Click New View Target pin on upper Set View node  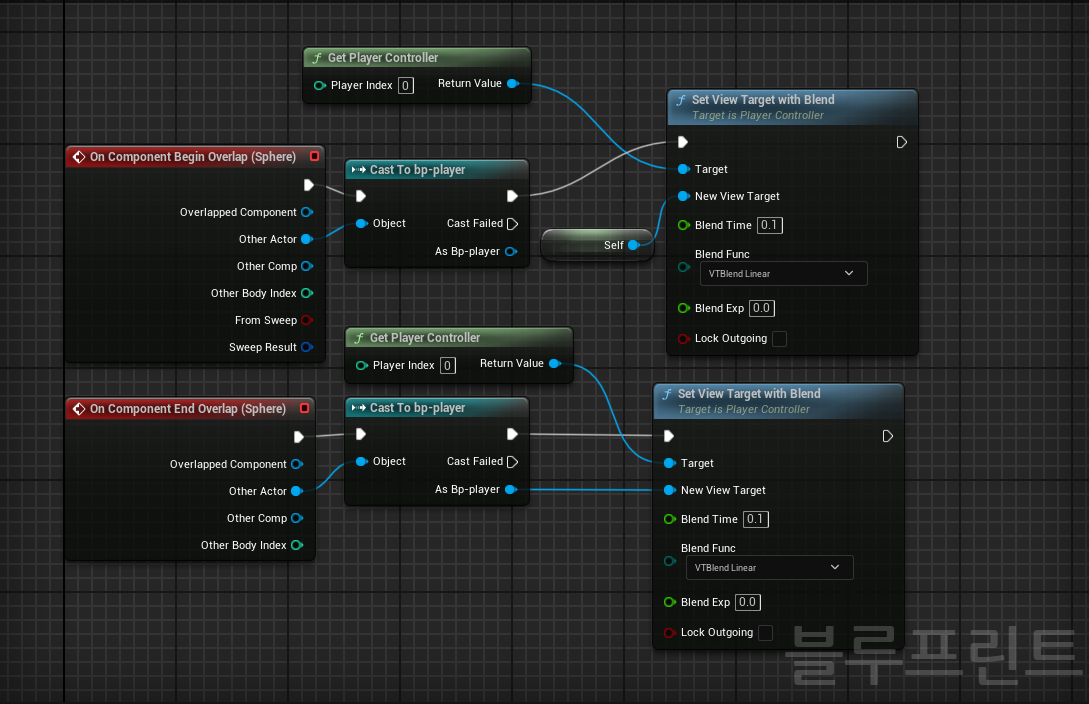tap(683, 196)
